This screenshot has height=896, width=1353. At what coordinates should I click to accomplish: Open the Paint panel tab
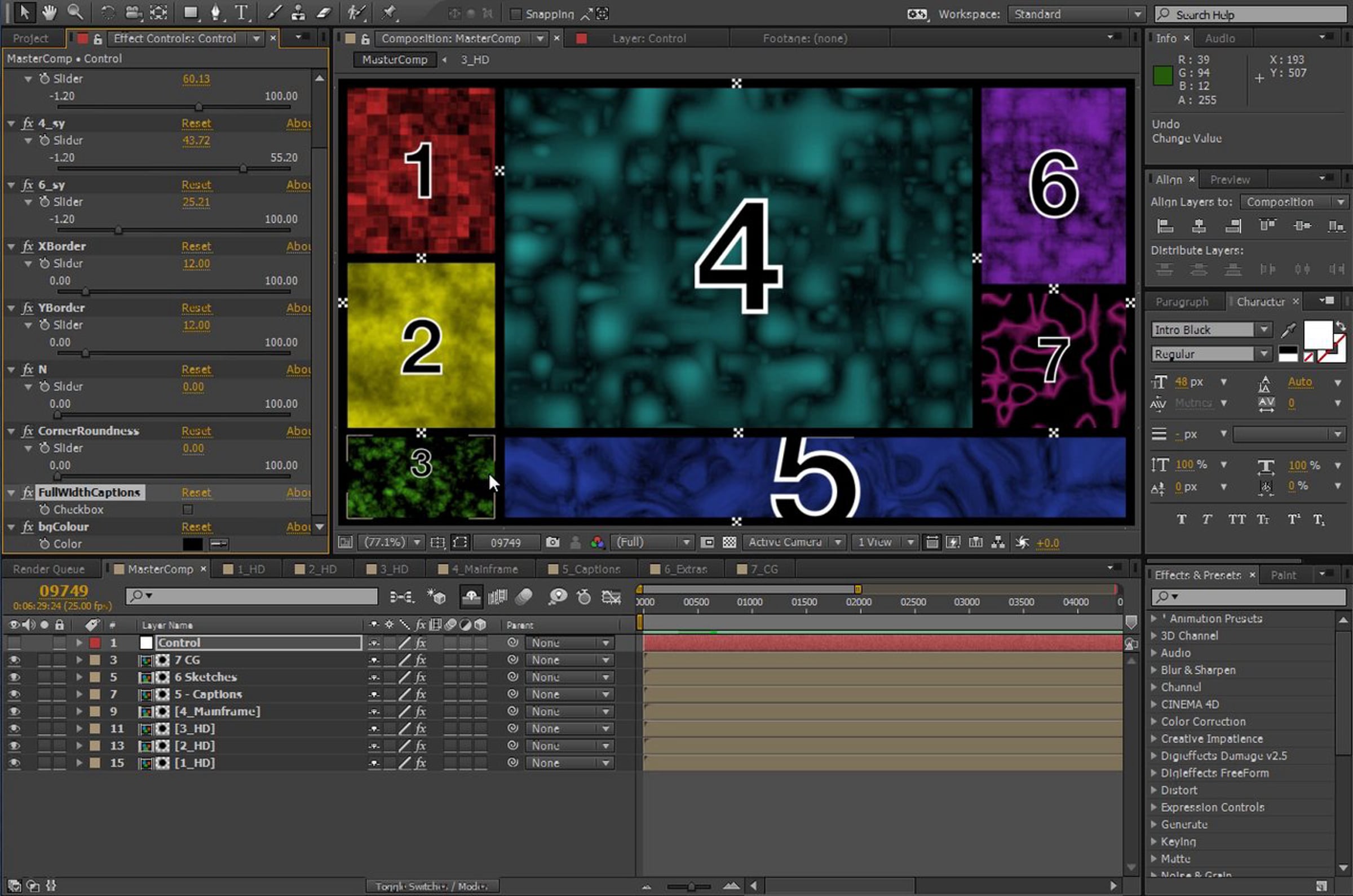[x=1283, y=575]
